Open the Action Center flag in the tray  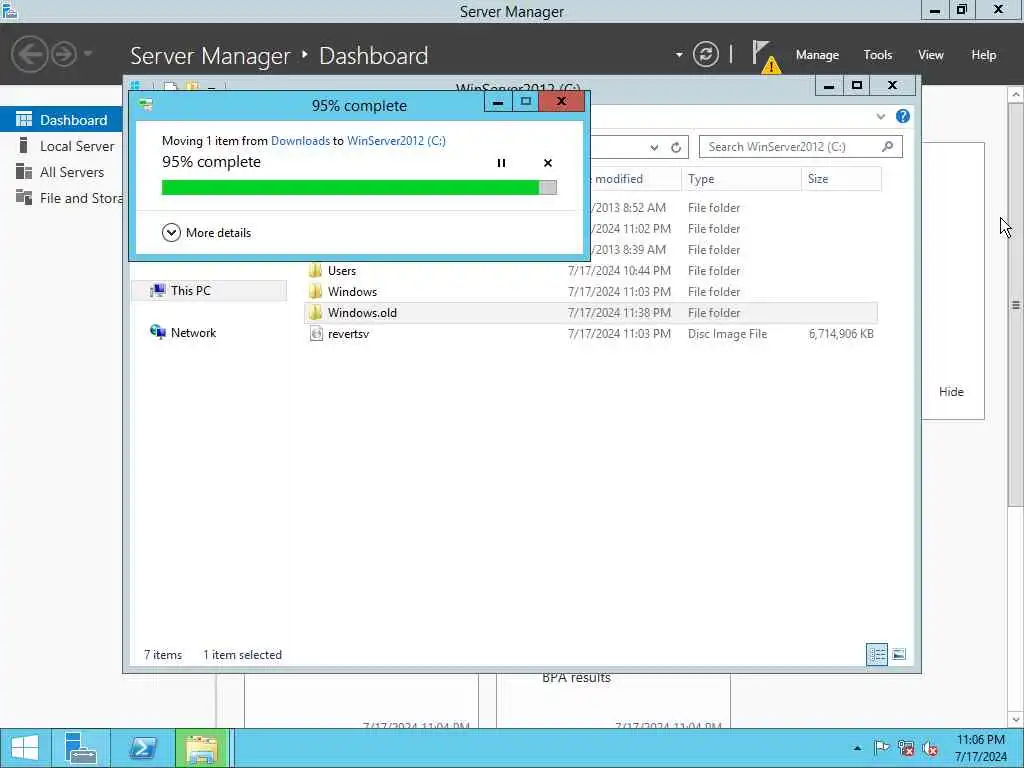(x=882, y=748)
